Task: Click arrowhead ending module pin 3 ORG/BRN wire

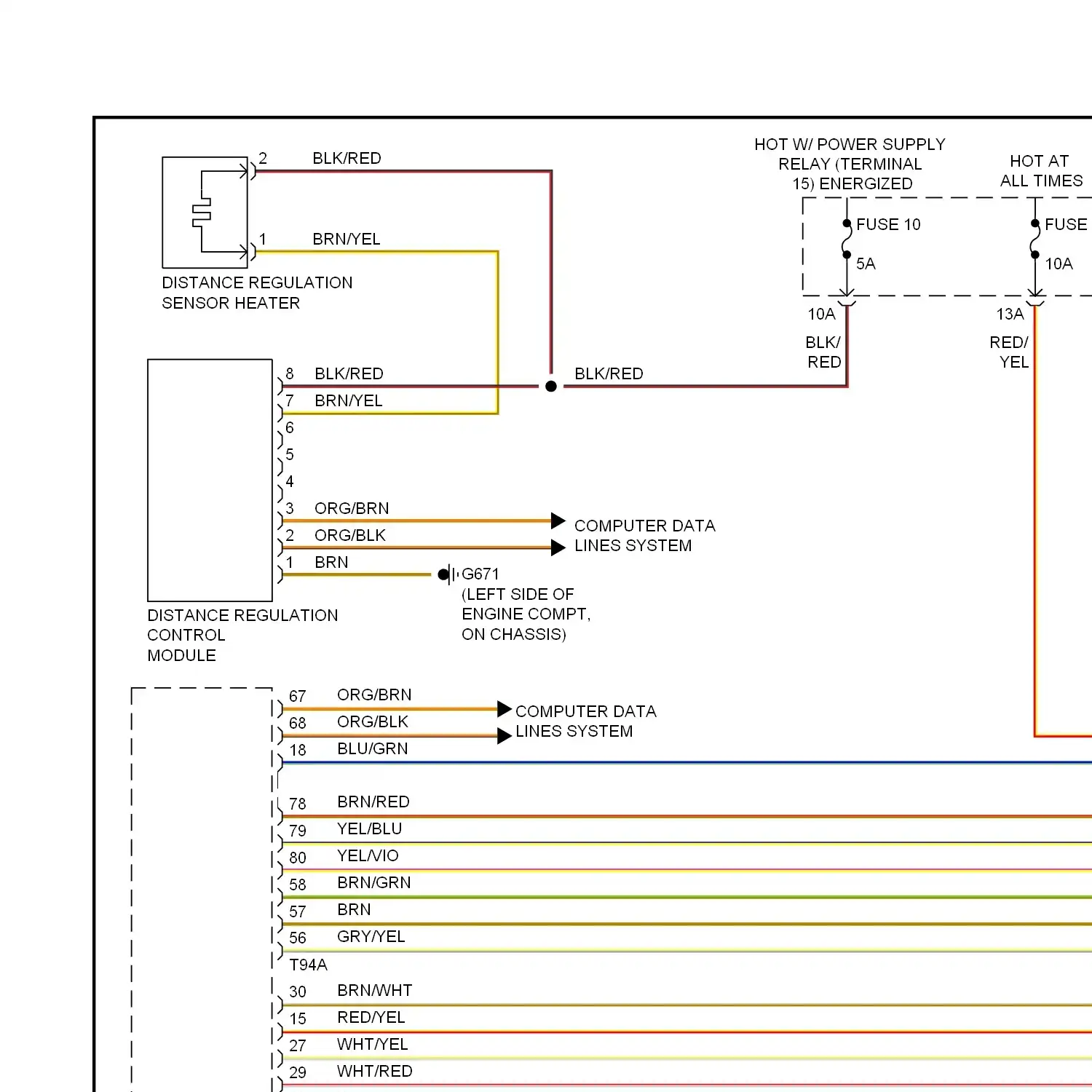Action: pos(558,521)
